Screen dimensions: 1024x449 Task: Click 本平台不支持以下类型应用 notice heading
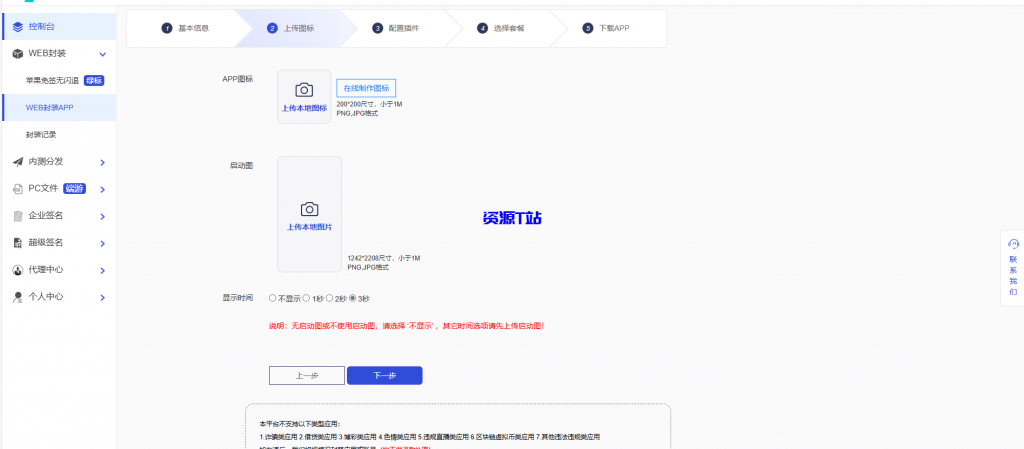click(x=300, y=424)
